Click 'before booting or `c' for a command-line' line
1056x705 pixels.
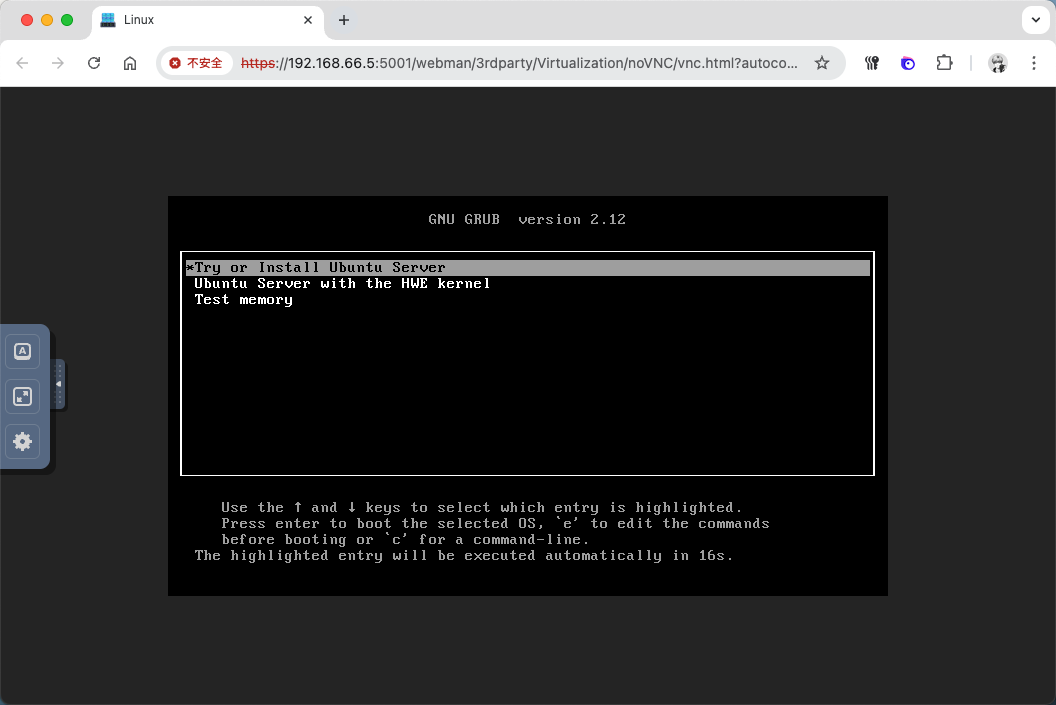point(405,539)
